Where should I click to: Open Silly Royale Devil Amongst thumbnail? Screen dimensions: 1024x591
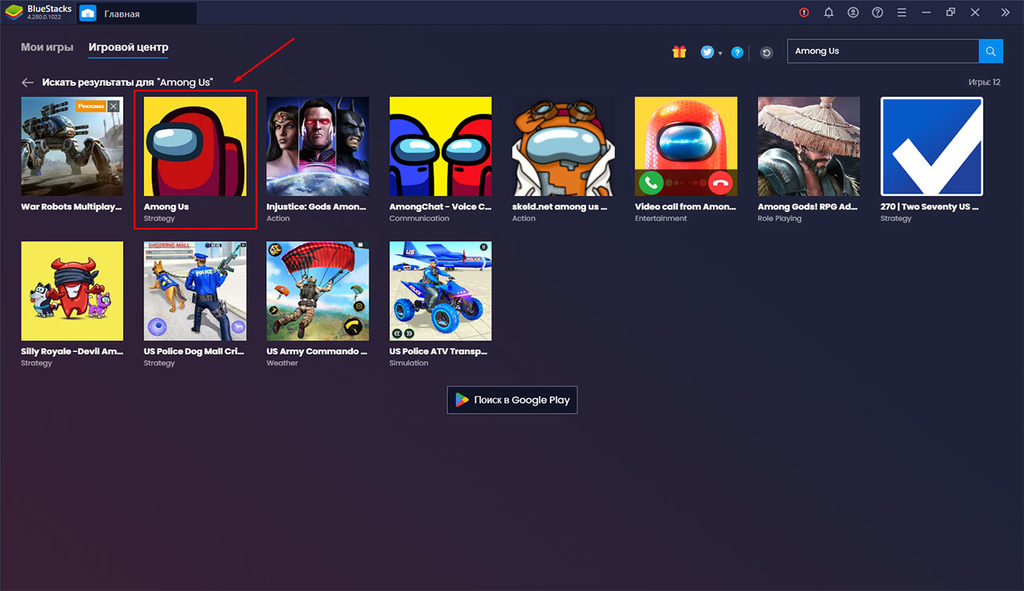coord(72,291)
